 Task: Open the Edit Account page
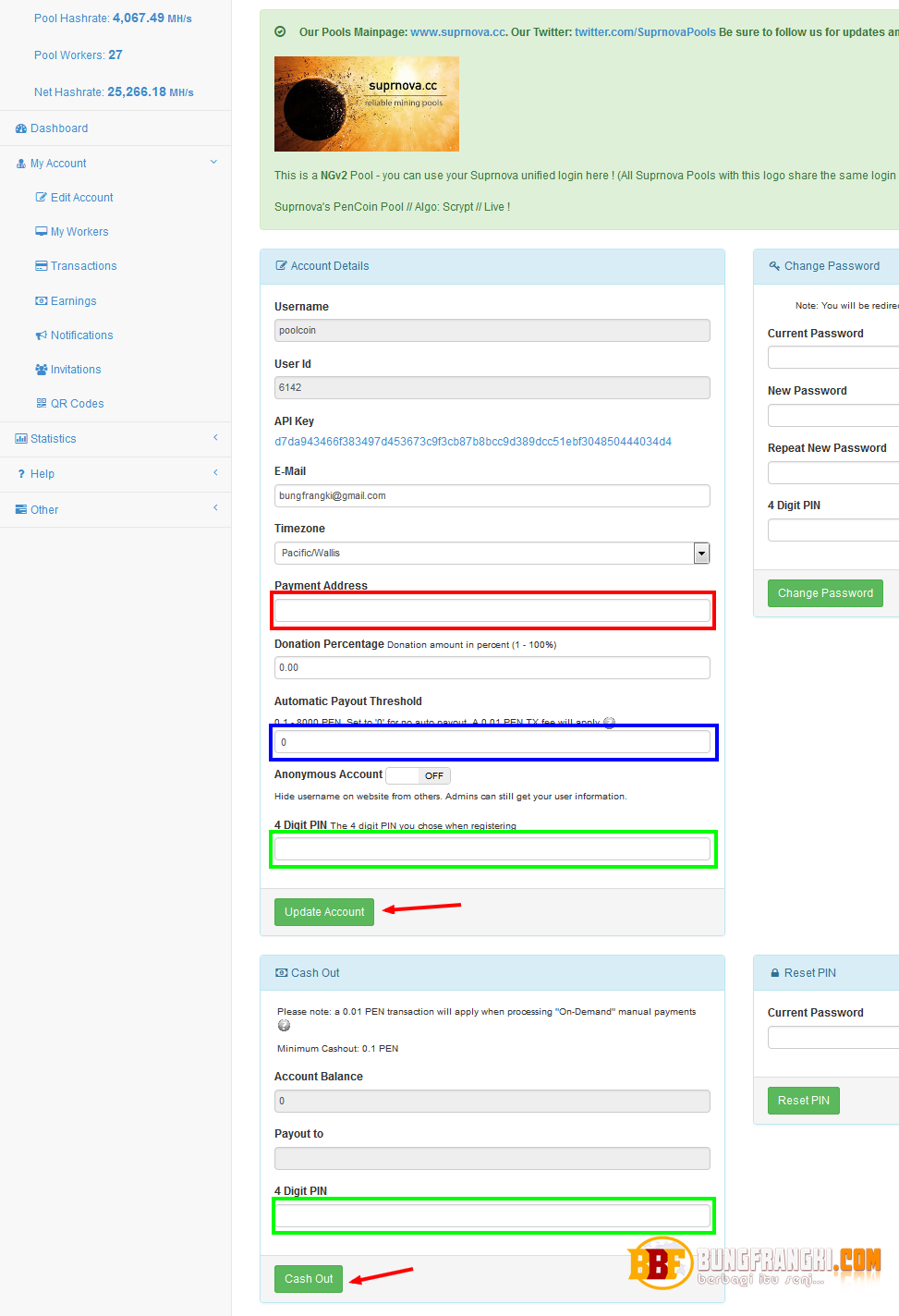point(82,198)
